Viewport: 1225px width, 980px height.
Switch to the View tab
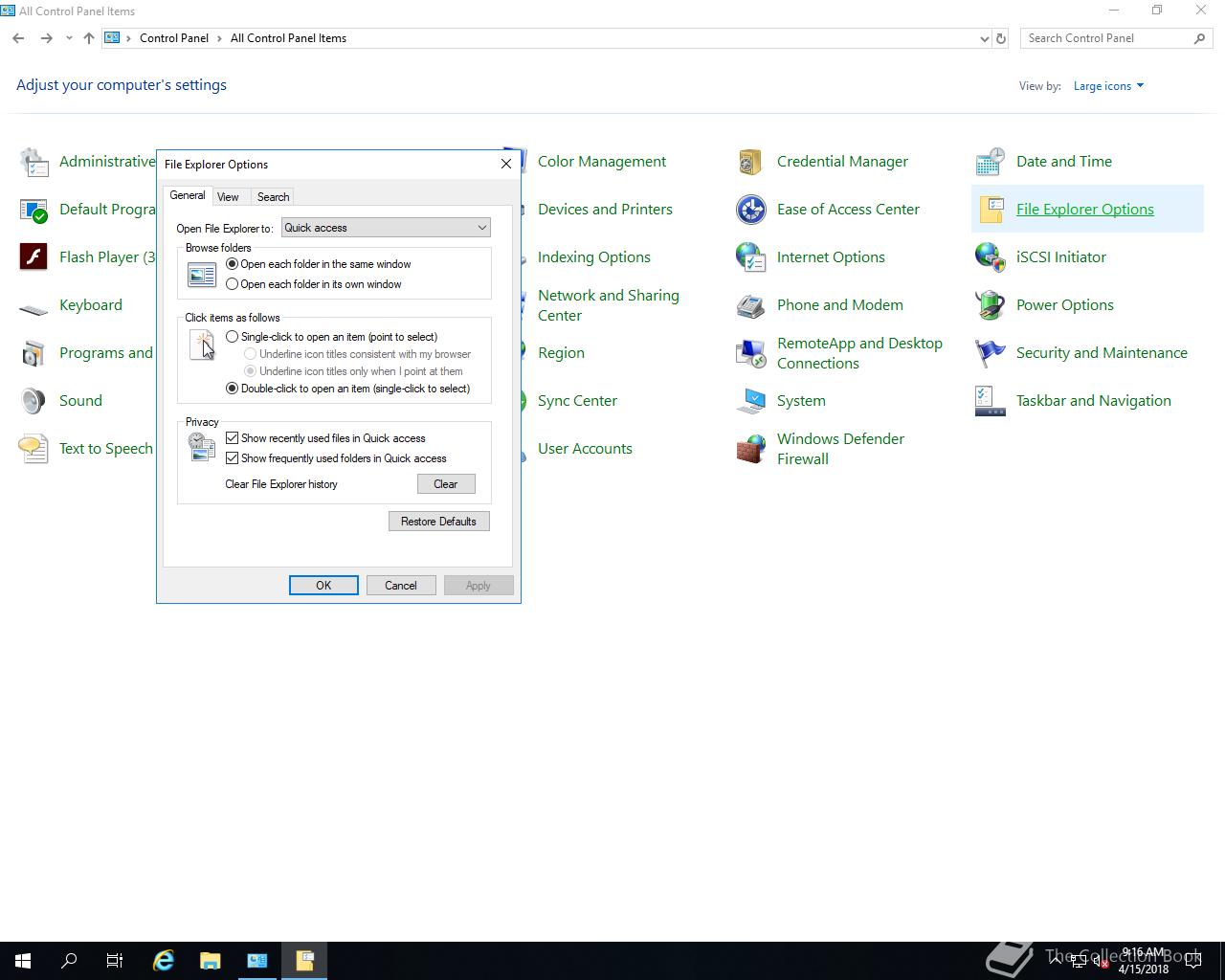point(228,197)
